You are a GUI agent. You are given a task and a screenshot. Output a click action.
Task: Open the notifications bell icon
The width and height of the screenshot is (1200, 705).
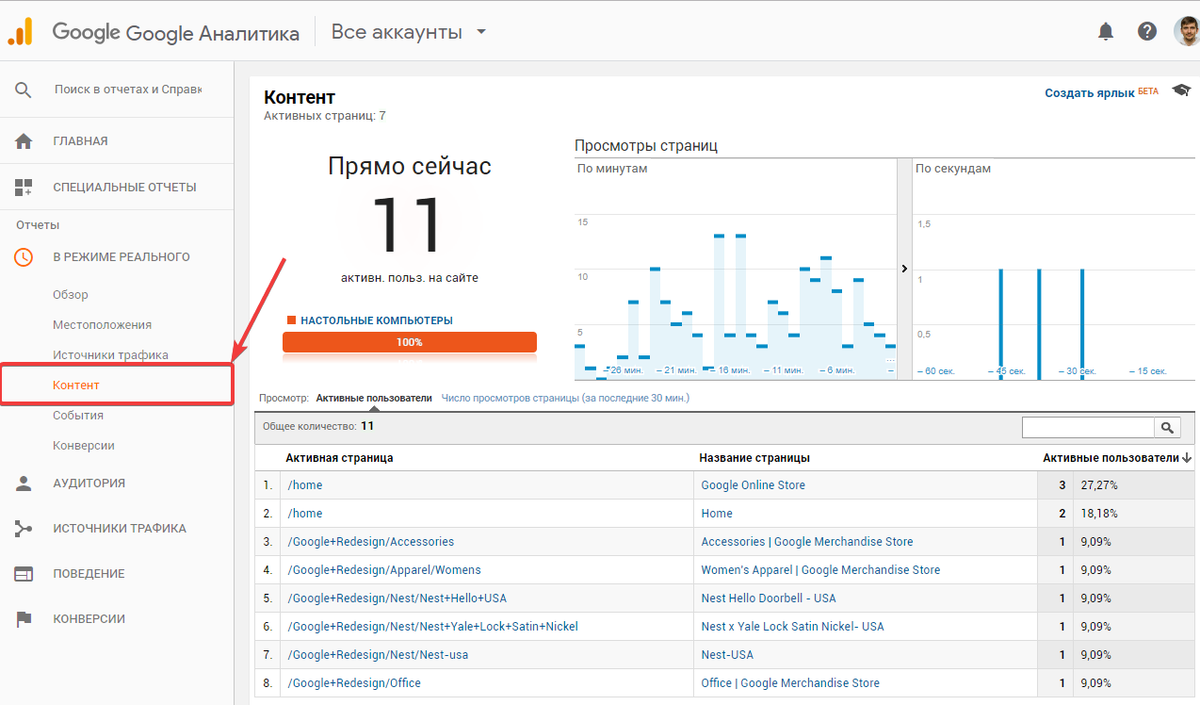[x=1105, y=31]
